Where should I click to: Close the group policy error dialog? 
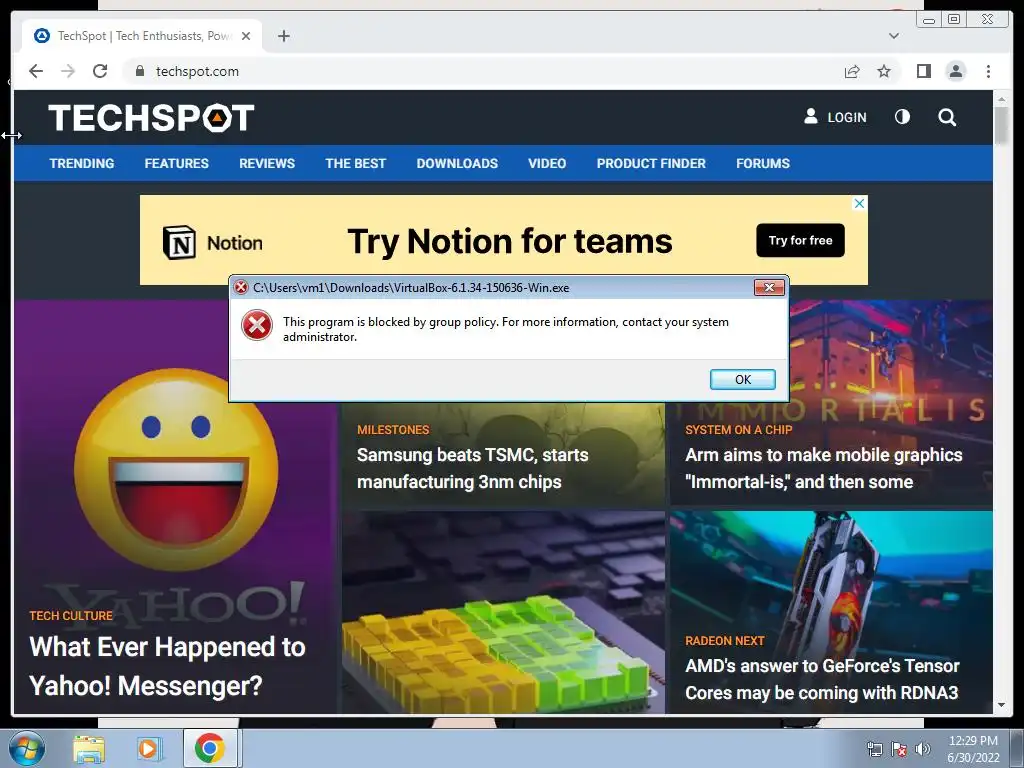click(769, 287)
